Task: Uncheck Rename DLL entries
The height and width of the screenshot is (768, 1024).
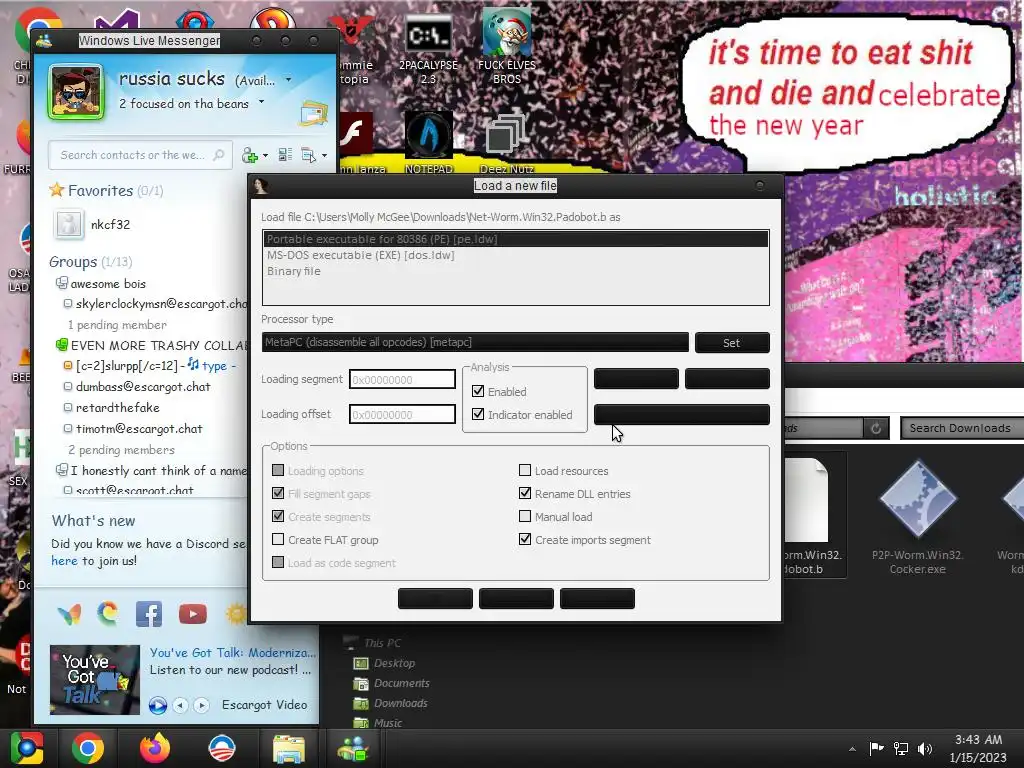Action: click(x=524, y=493)
